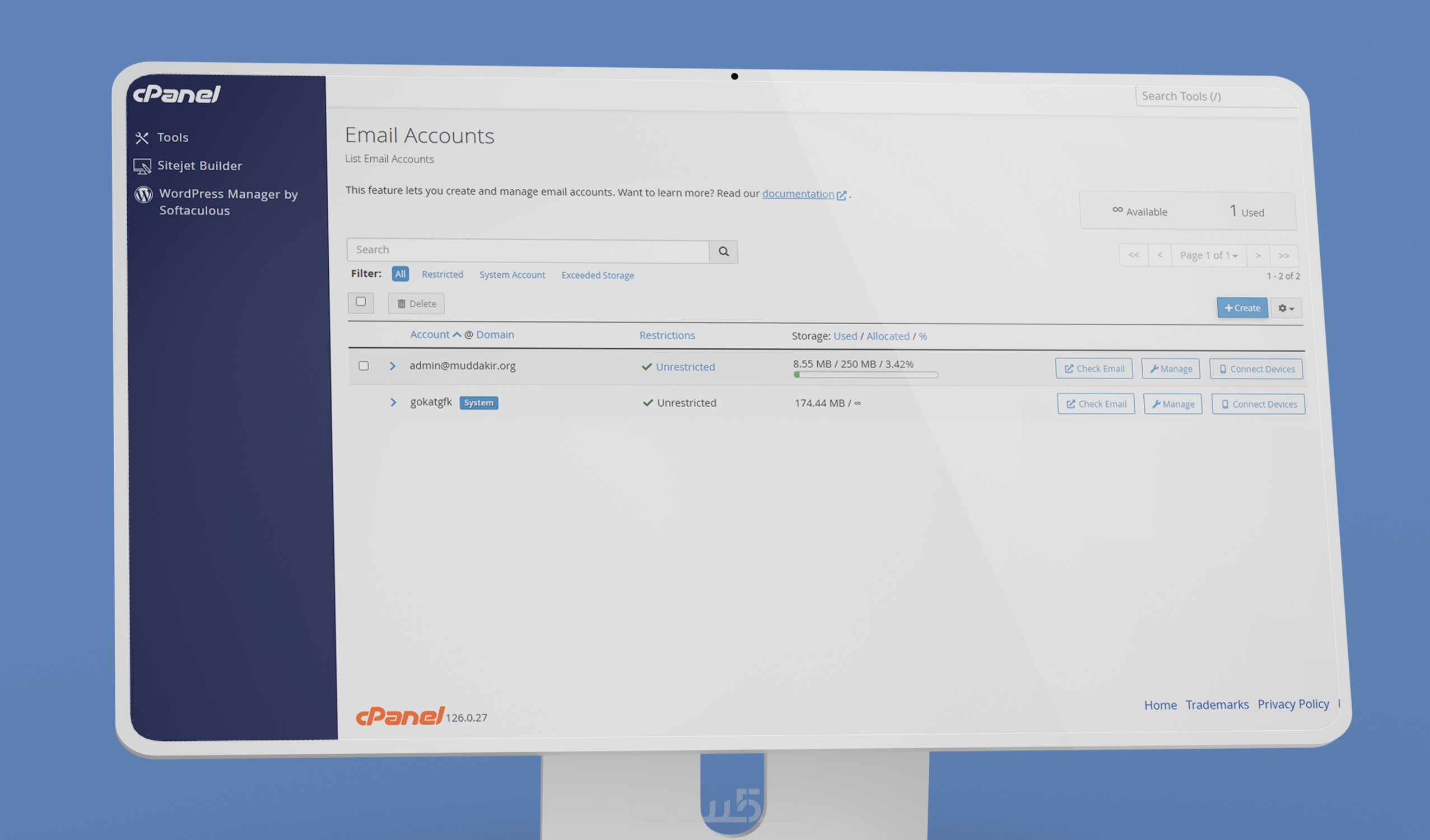Expand the admin@muddakir.org account row
The width and height of the screenshot is (1430, 840).
[392, 366]
